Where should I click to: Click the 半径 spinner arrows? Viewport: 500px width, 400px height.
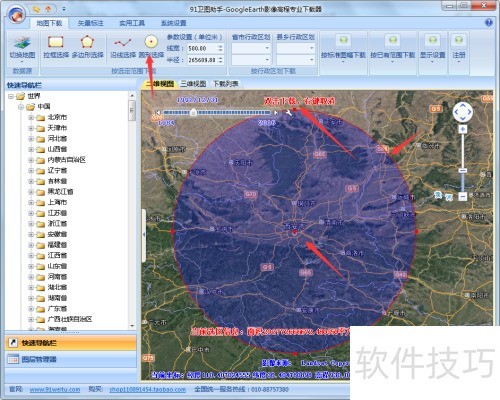point(220,60)
